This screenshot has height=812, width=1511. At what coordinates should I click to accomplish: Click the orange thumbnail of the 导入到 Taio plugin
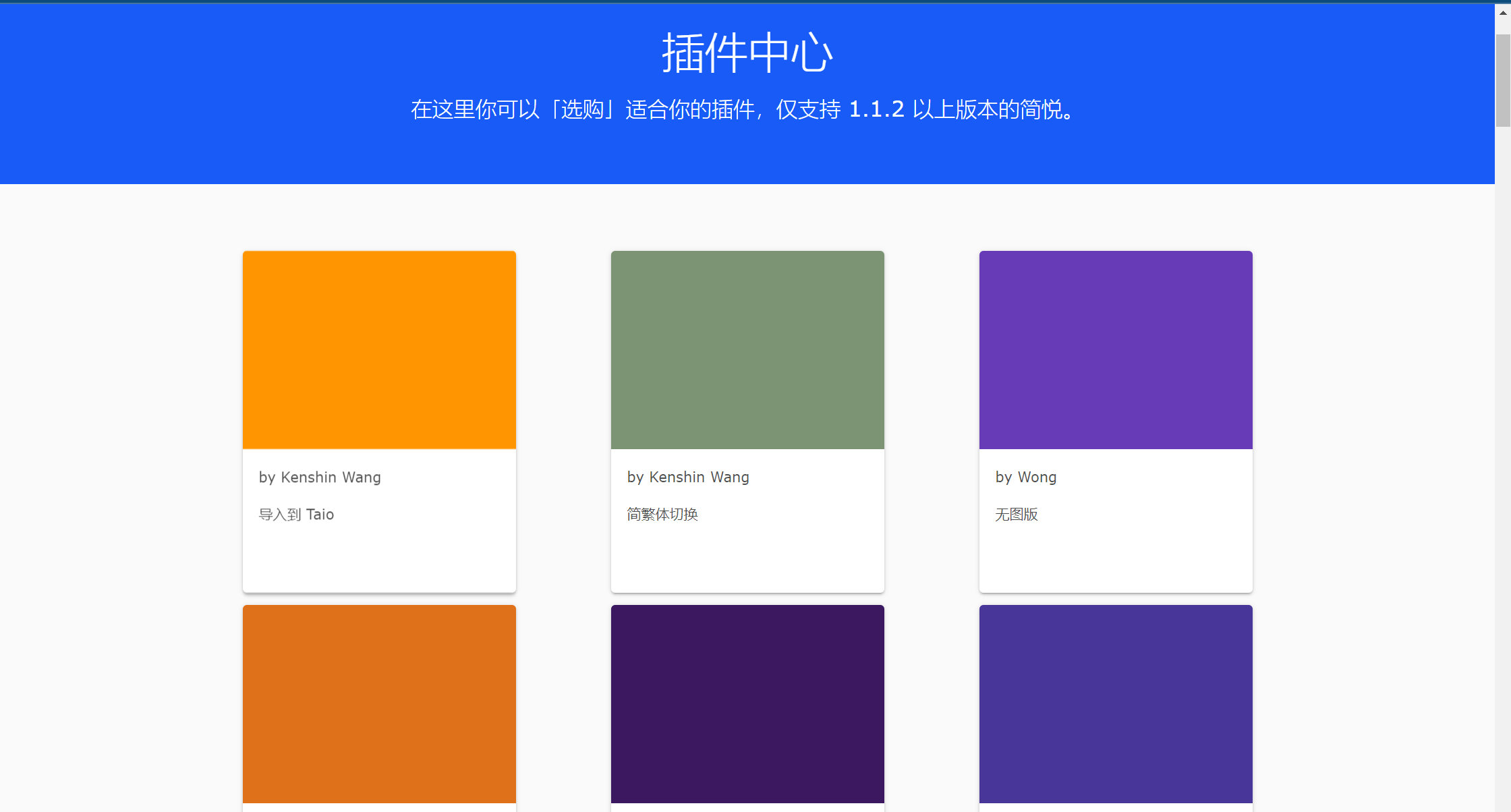click(x=378, y=349)
